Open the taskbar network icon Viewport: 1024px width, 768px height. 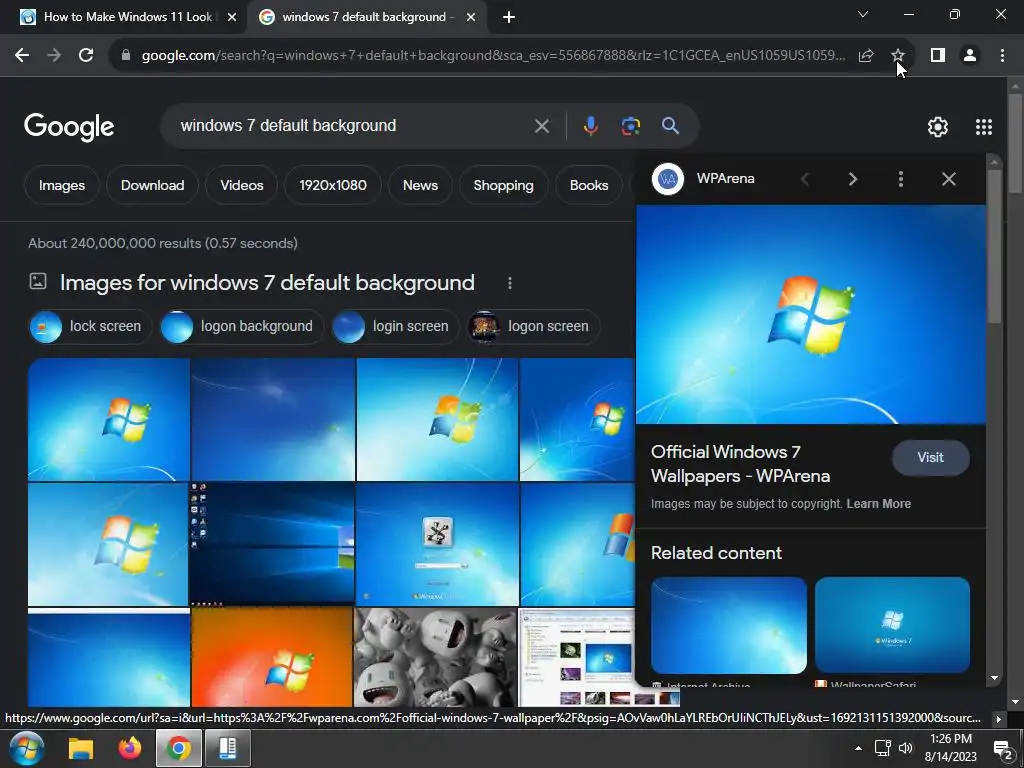[x=882, y=748]
